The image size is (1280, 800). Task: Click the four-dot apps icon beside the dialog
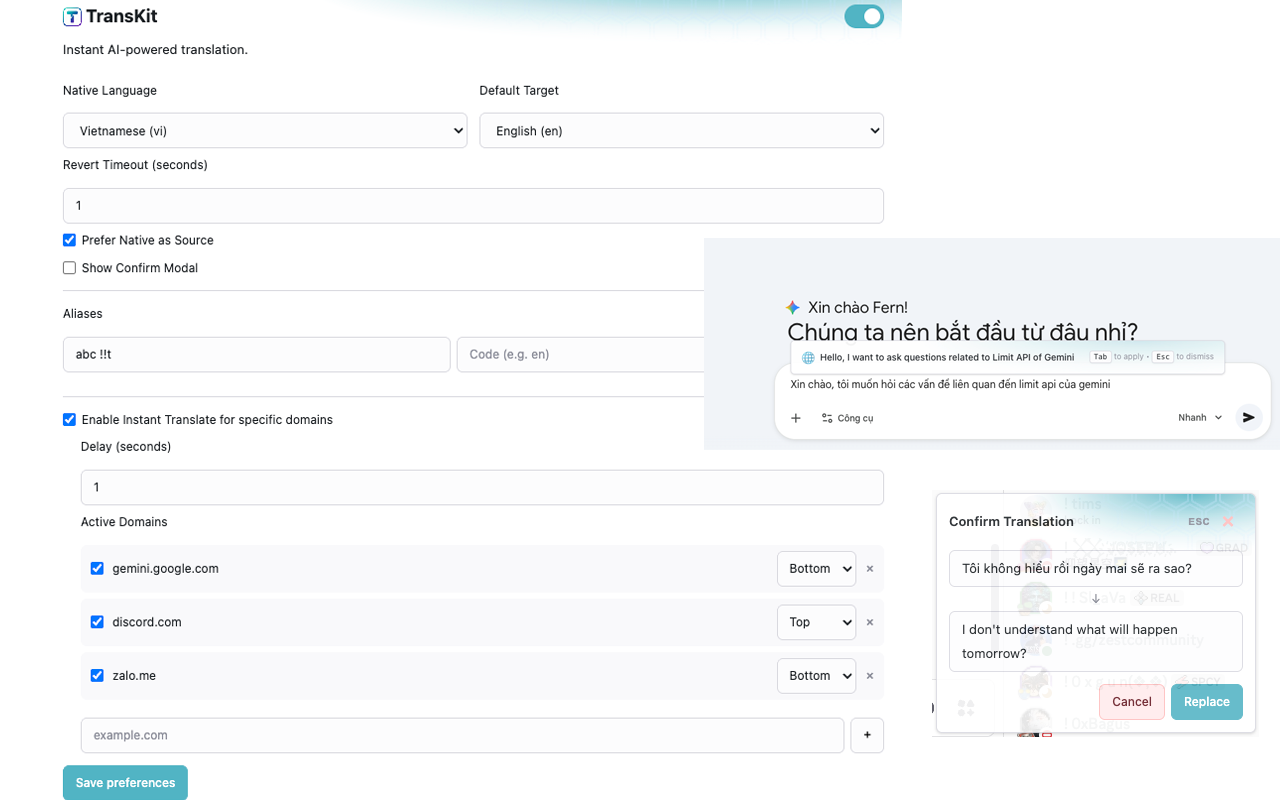pyautogui.click(x=966, y=708)
